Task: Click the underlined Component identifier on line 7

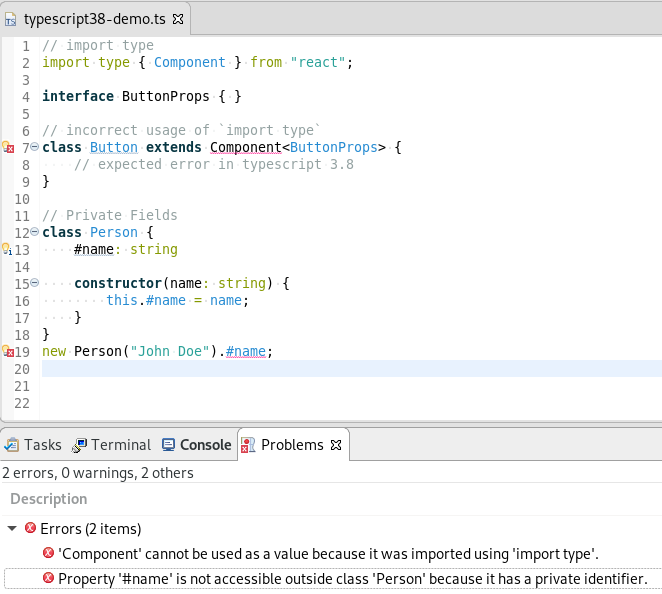Action: (246, 147)
